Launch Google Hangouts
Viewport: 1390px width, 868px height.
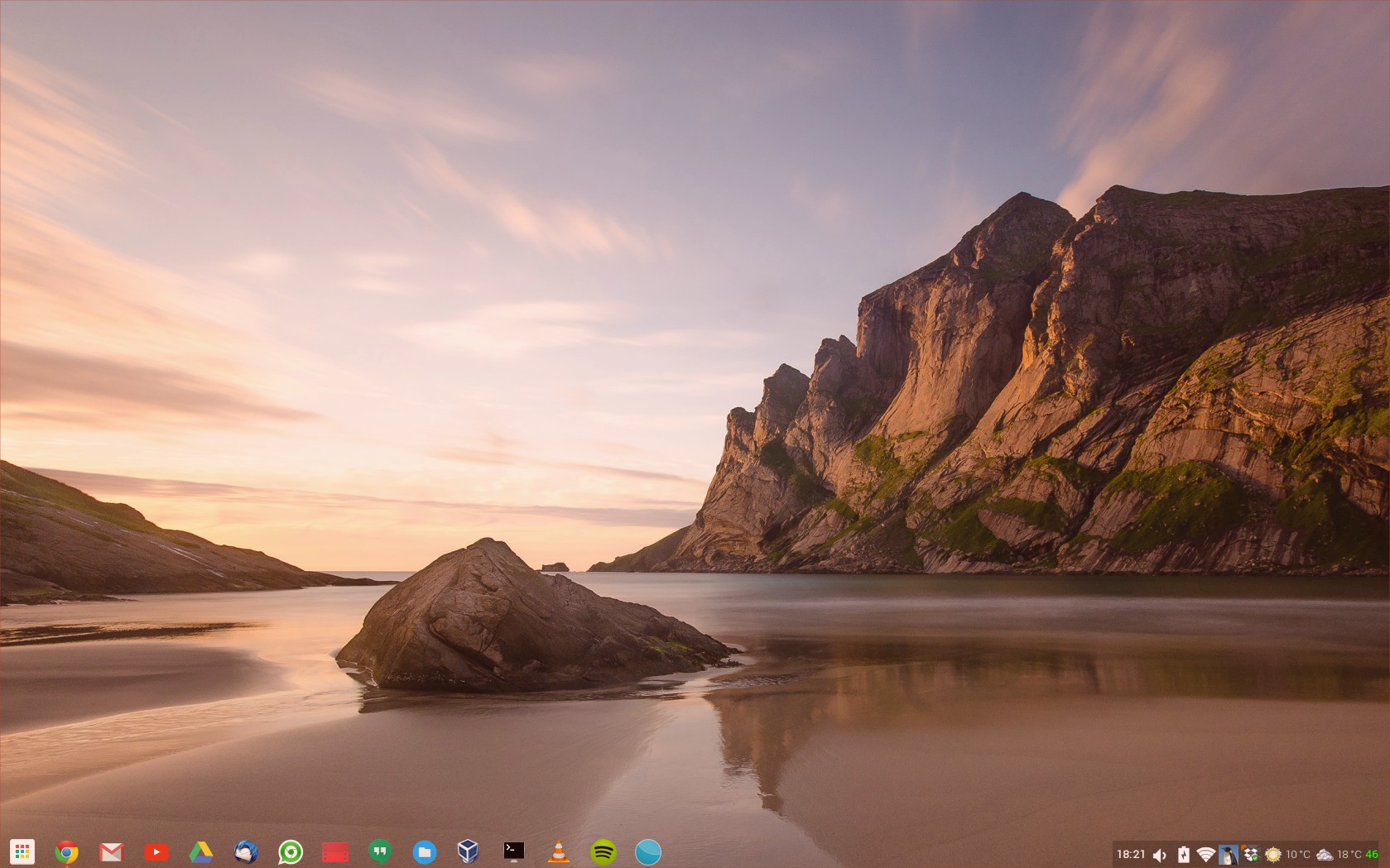coord(380,851)
